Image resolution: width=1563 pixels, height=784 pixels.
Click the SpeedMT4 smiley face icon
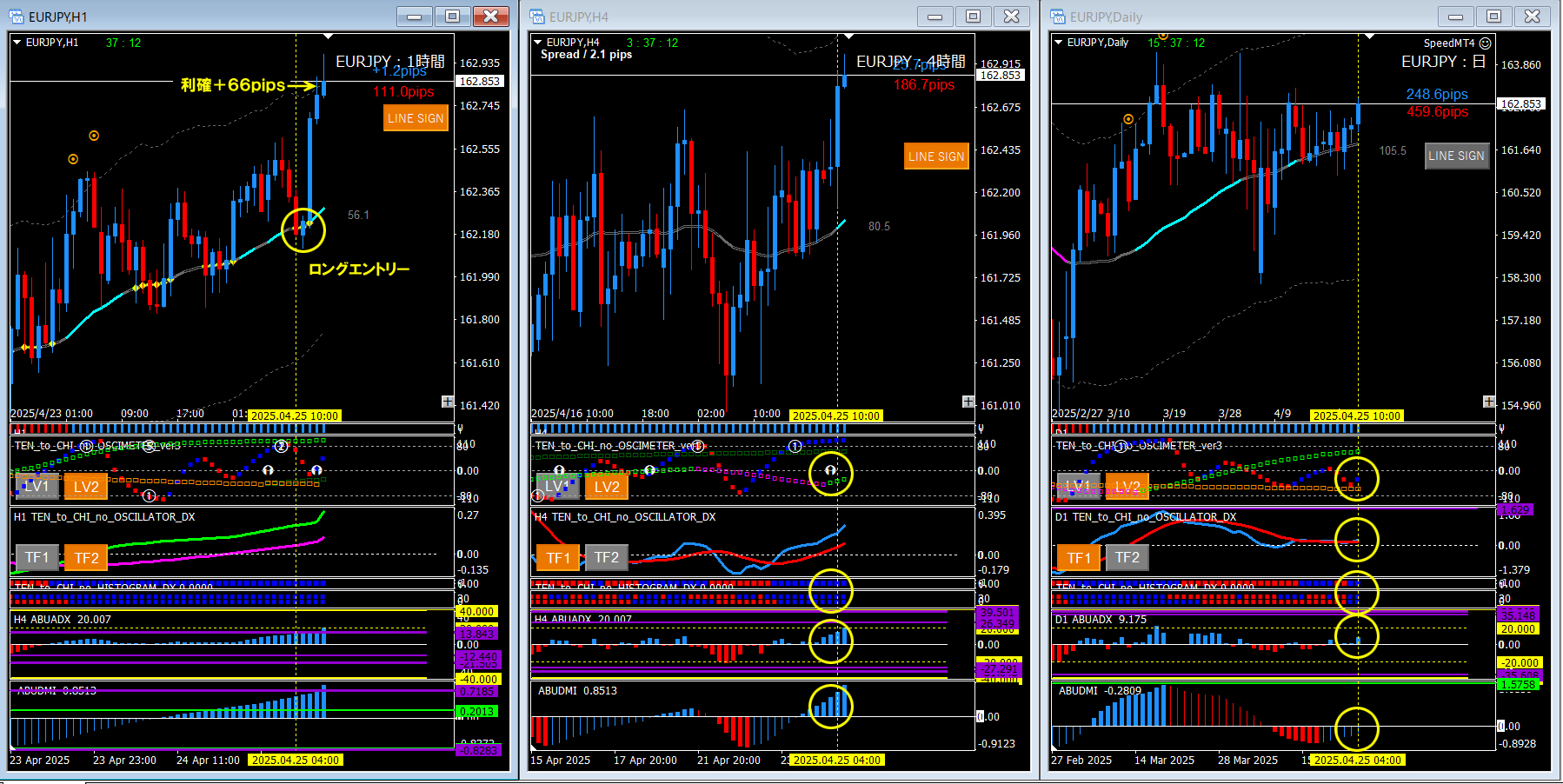pos(1486,43)
